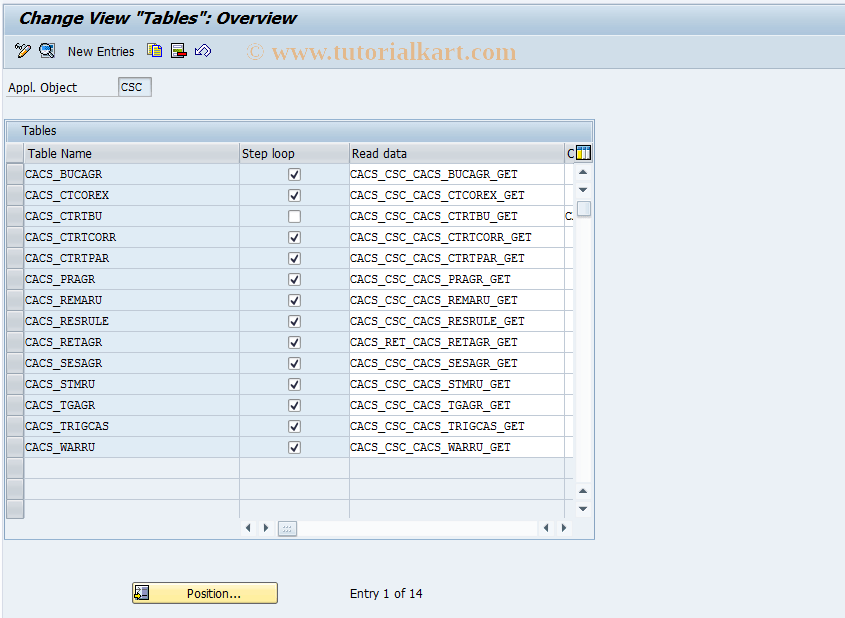This screenshot has width=845, height=618.
Task: Page up using the upward triangle icon
Action: (x=582, y=171)
